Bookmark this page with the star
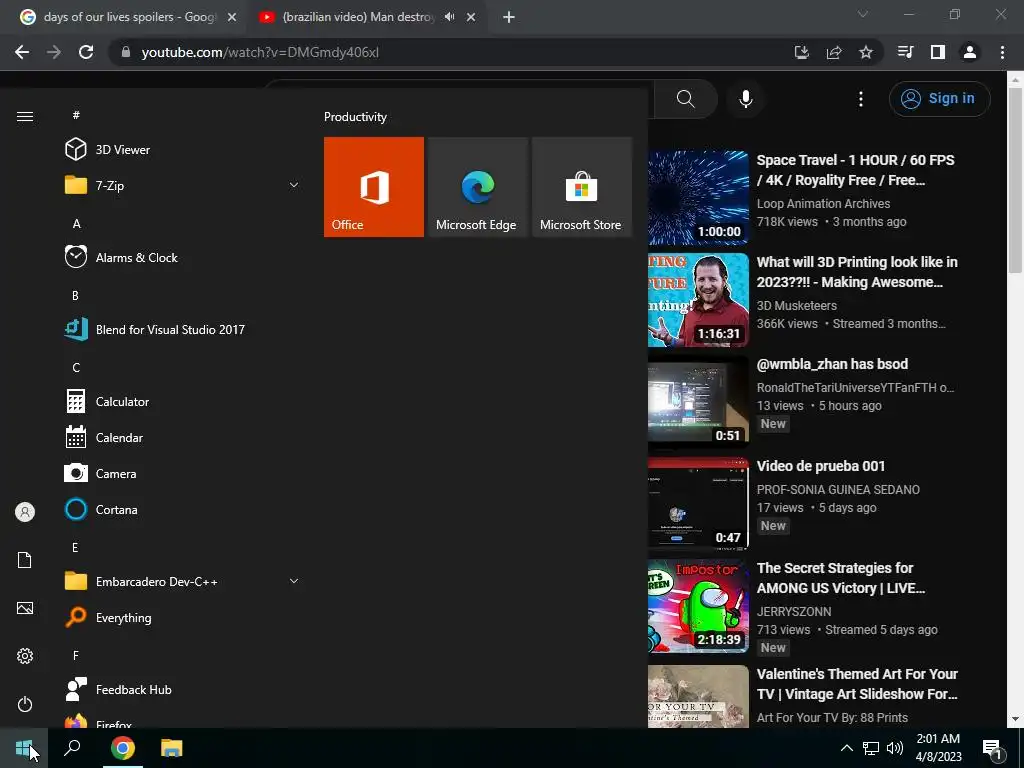 click(x=866, y=52)
